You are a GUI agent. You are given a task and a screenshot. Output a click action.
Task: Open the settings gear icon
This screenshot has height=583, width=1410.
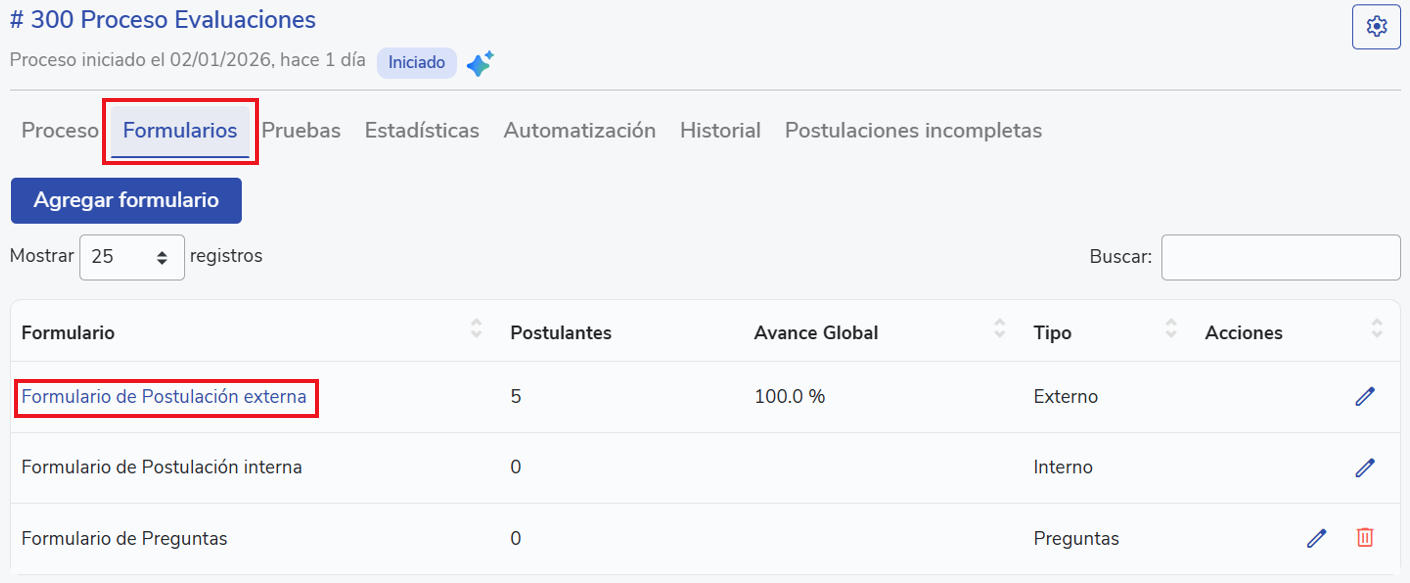(x=1376, y=27)
